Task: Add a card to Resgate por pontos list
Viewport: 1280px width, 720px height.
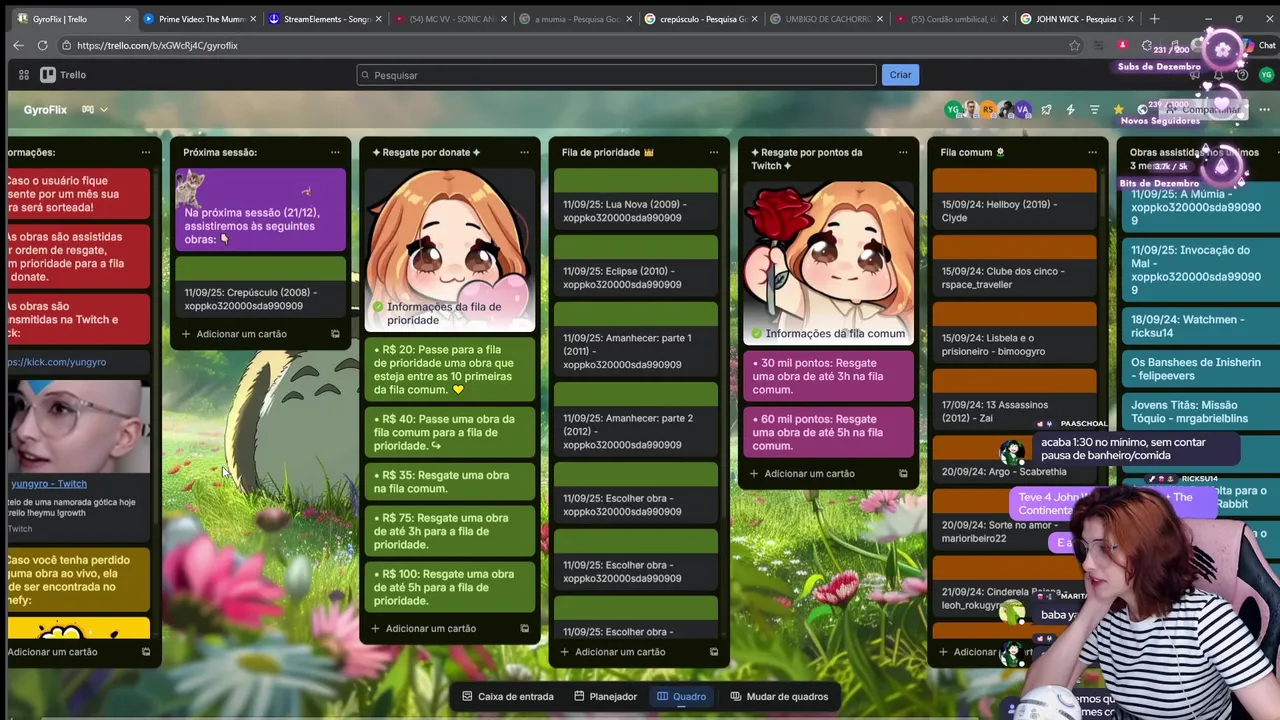Action: point(809,474)
